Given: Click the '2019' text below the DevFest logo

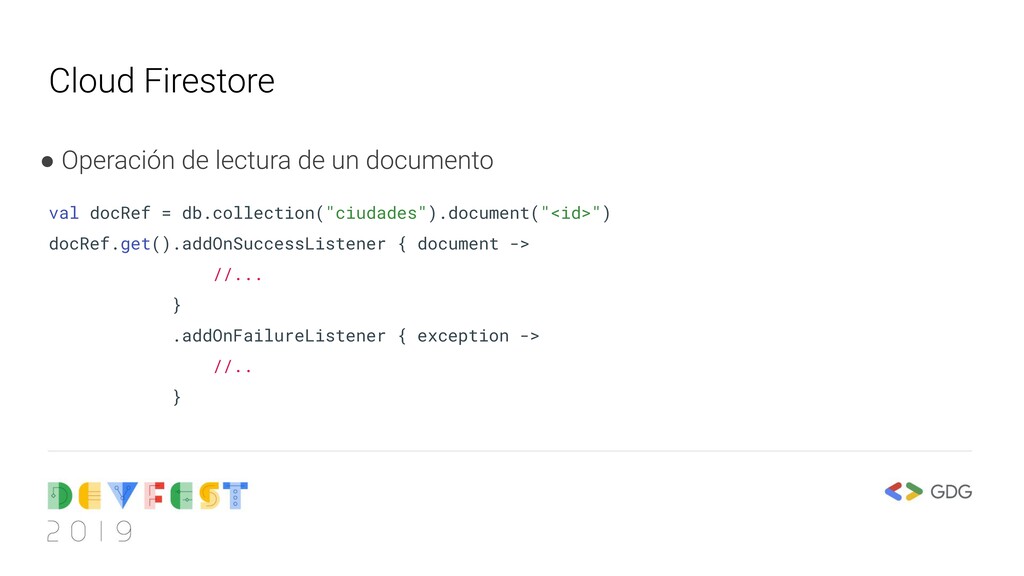Looking at the screenshot, I should [89, 532].
